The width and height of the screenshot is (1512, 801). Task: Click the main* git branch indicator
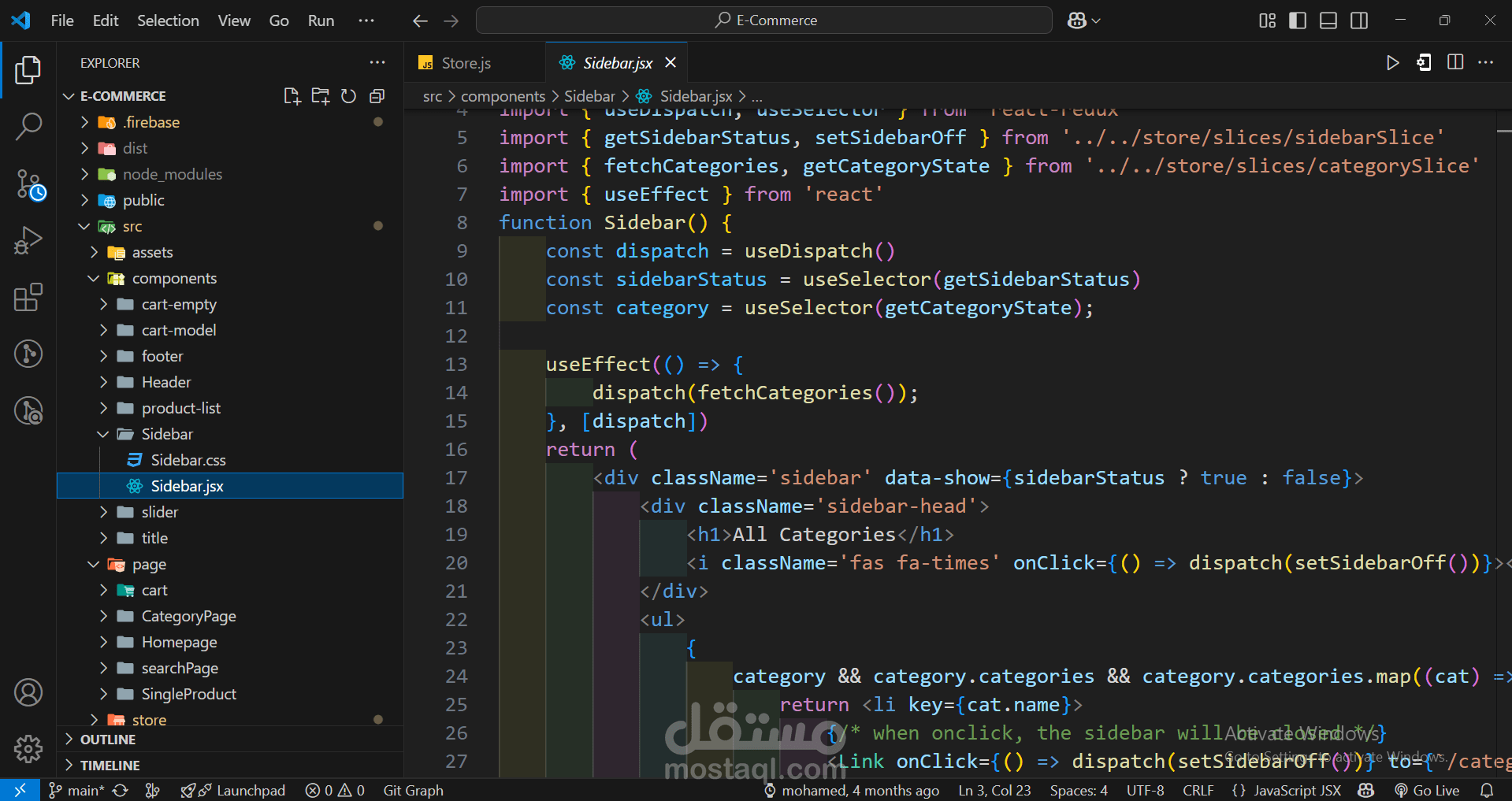[x=76, y=790]
